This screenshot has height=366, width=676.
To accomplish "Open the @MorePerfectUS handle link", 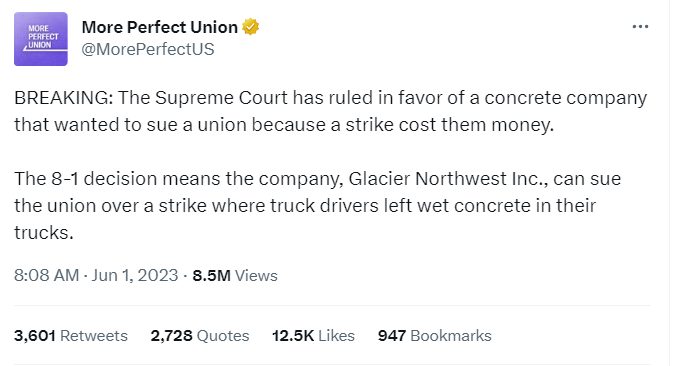I will click(x=148, y=49).
